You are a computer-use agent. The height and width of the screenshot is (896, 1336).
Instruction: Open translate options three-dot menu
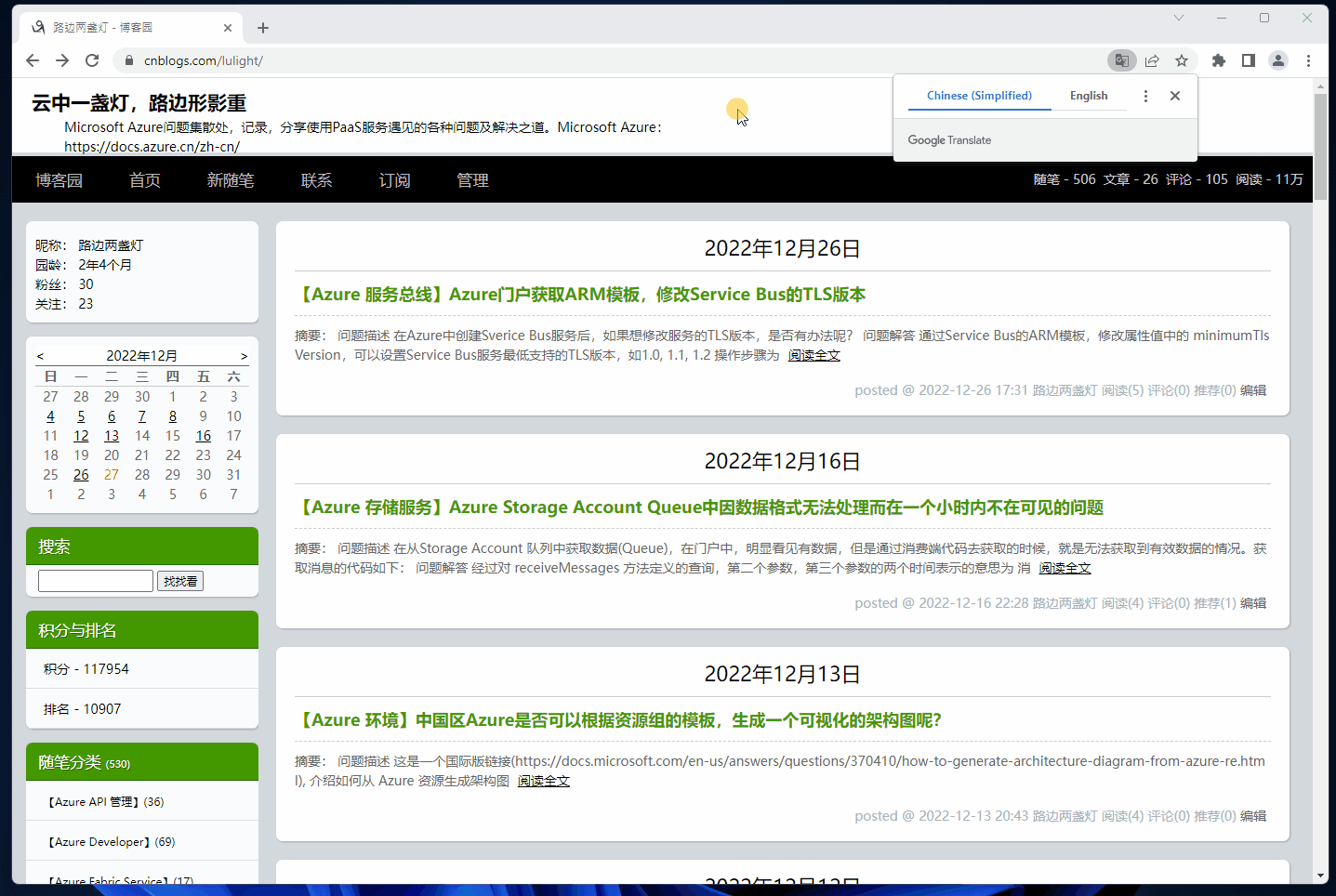1145,96
